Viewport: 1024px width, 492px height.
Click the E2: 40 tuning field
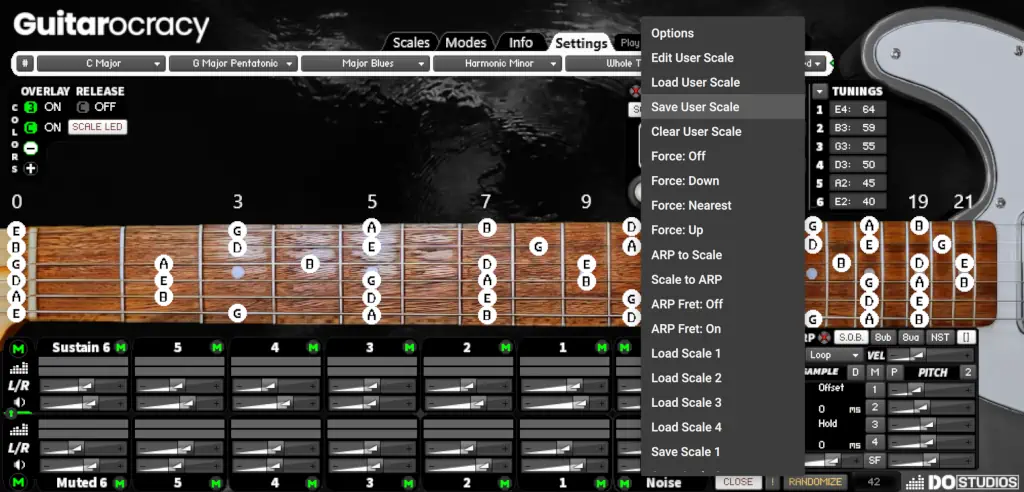(x=857, y=201)
